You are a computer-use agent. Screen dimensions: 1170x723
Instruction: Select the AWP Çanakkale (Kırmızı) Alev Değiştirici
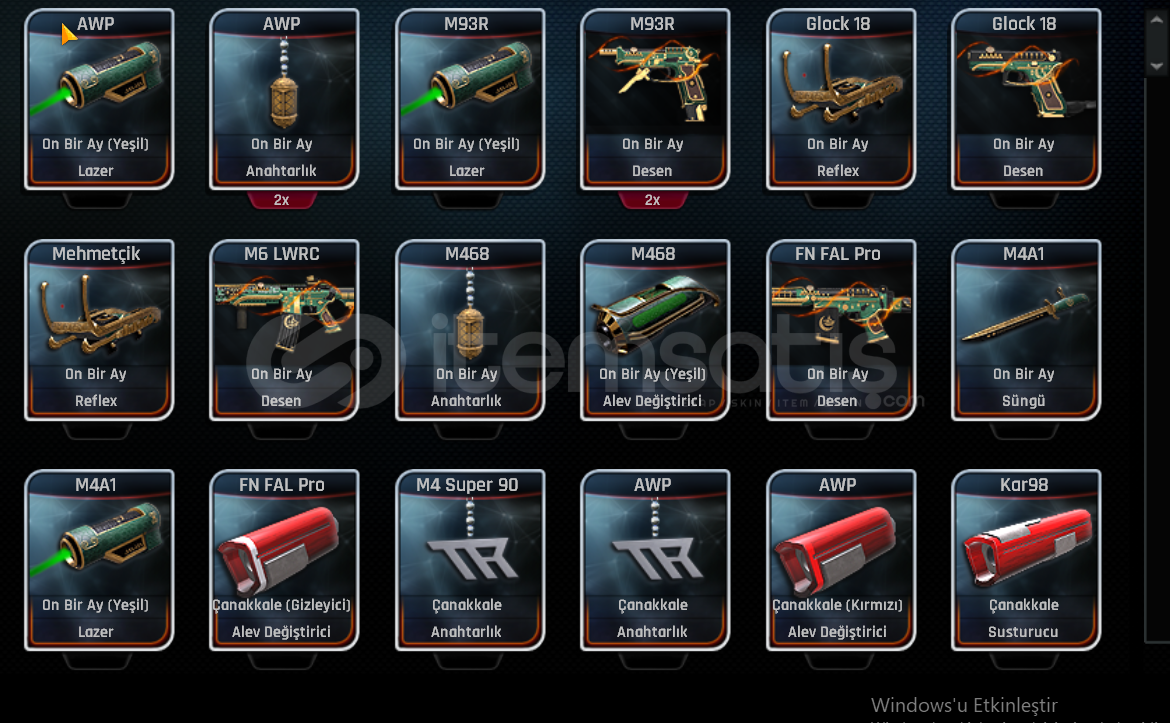[x=841, y=560]
